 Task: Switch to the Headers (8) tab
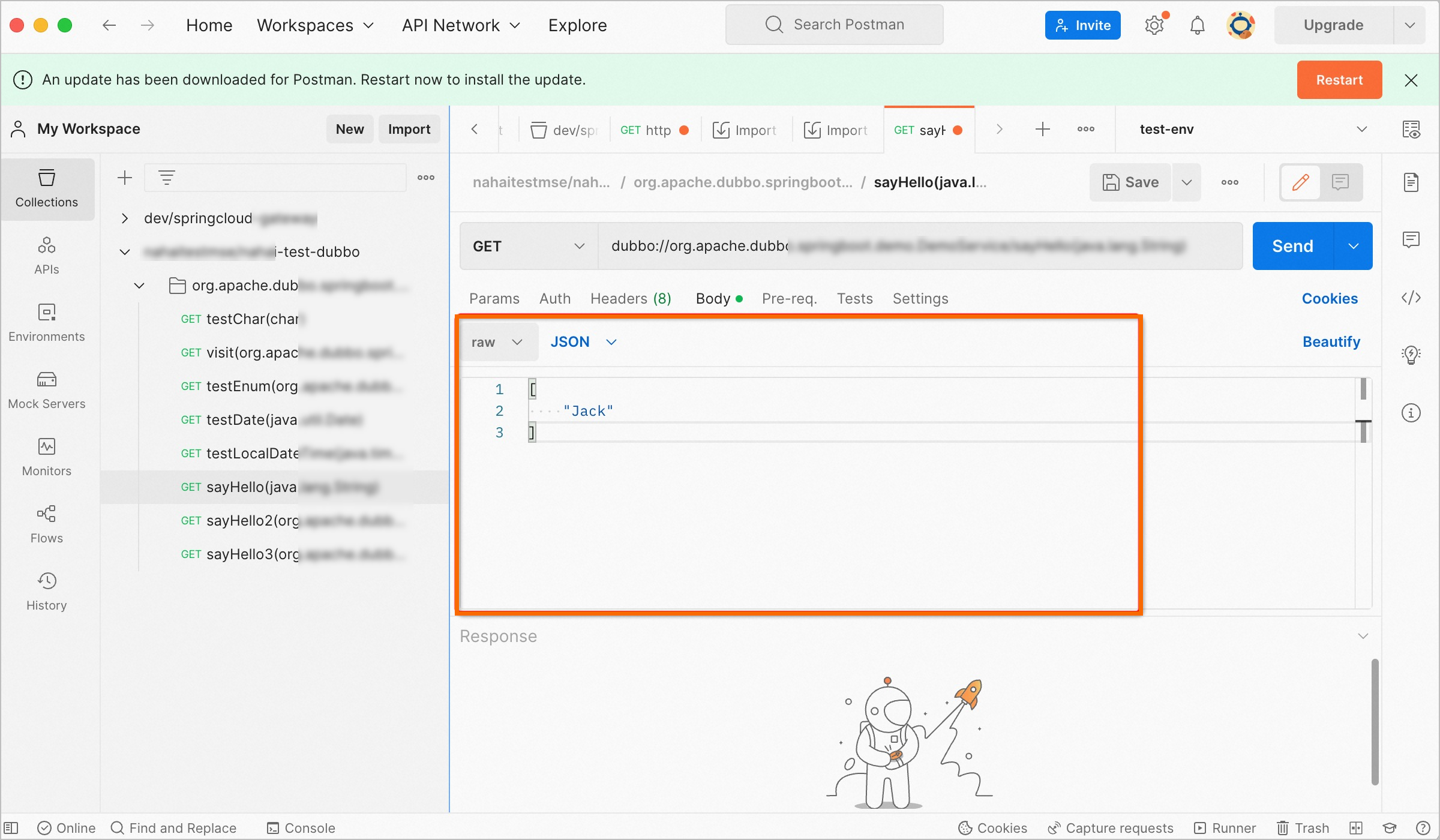pyautogui.click(x=631, y=299)
